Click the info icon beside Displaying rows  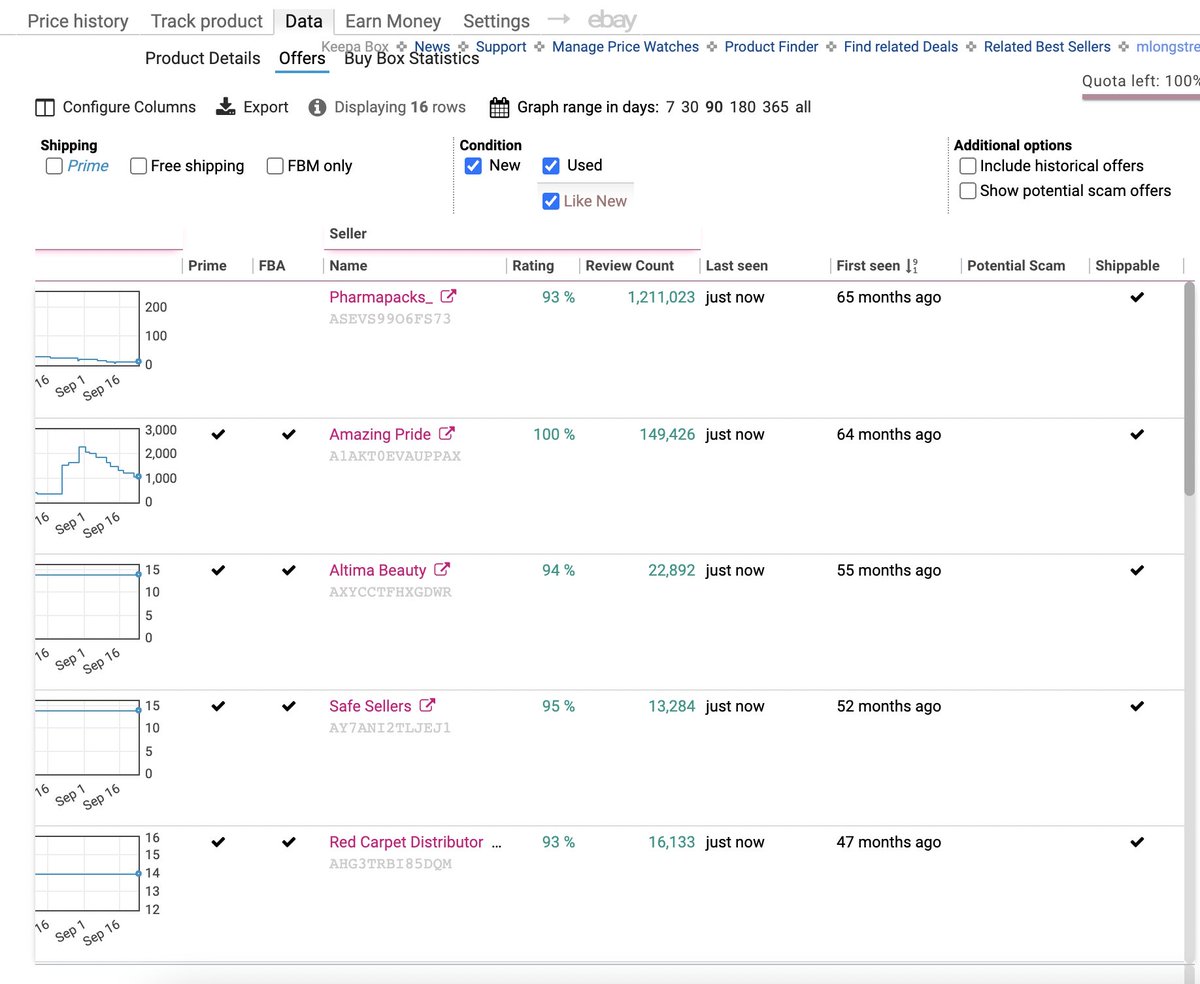point(317,107)
